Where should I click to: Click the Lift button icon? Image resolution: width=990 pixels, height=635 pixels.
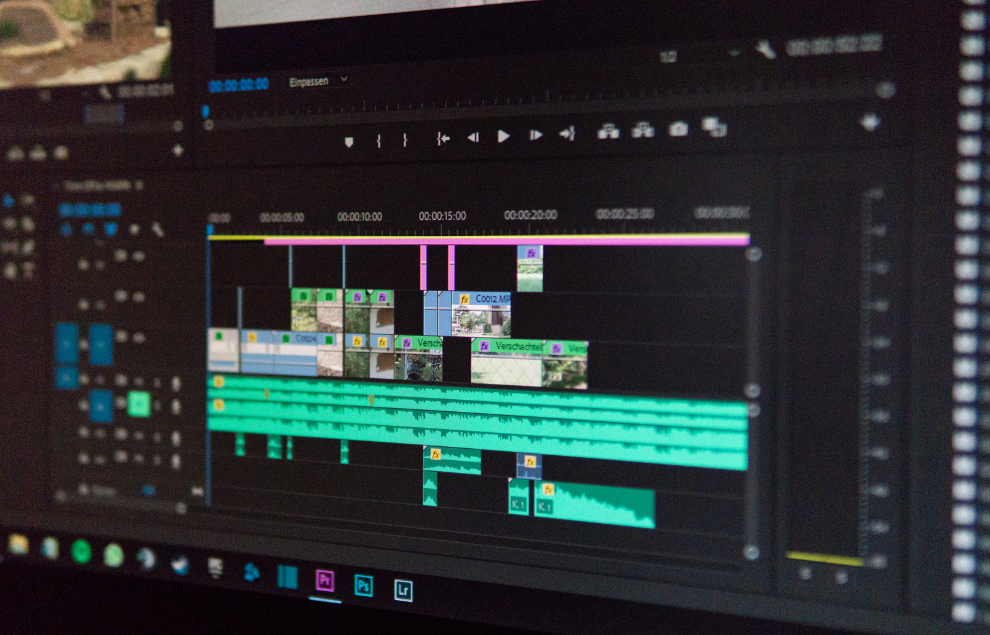[x=608, y=131]
